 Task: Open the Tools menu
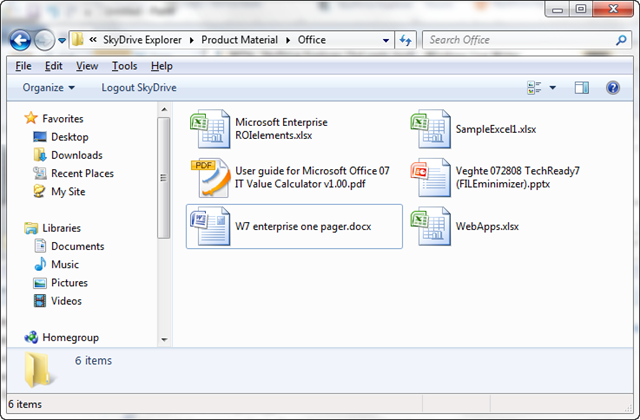(x=125, y=66)
